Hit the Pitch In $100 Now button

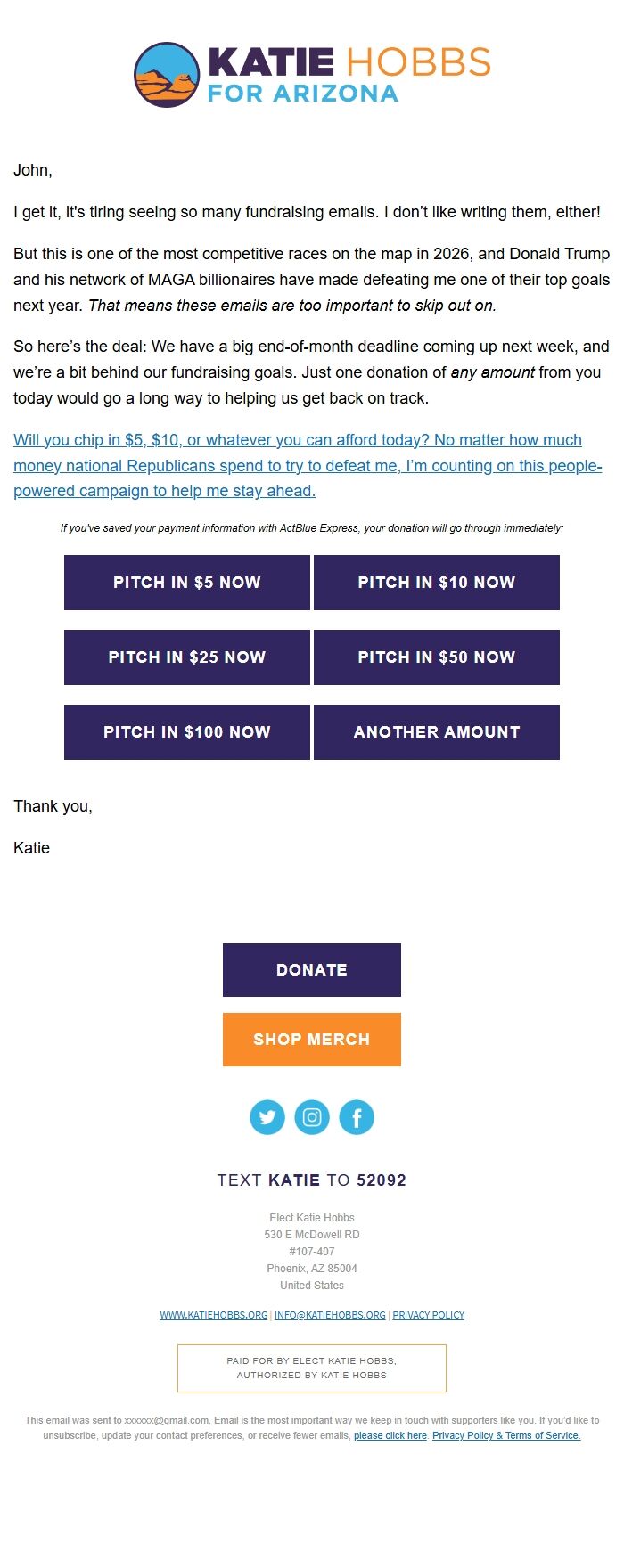[x=187, y=732]
